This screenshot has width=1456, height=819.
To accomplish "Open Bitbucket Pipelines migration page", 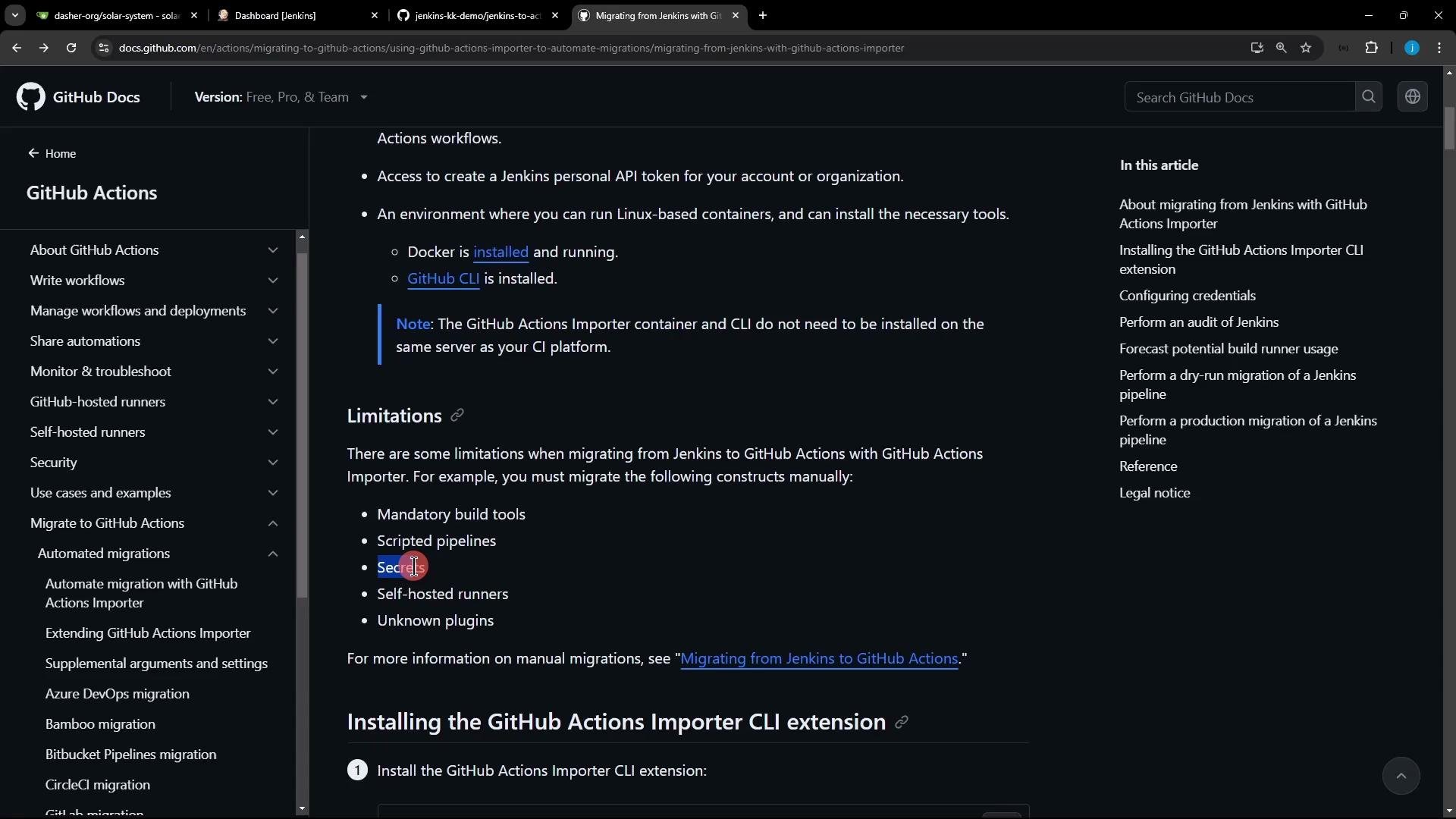I will tap(130, 755).
